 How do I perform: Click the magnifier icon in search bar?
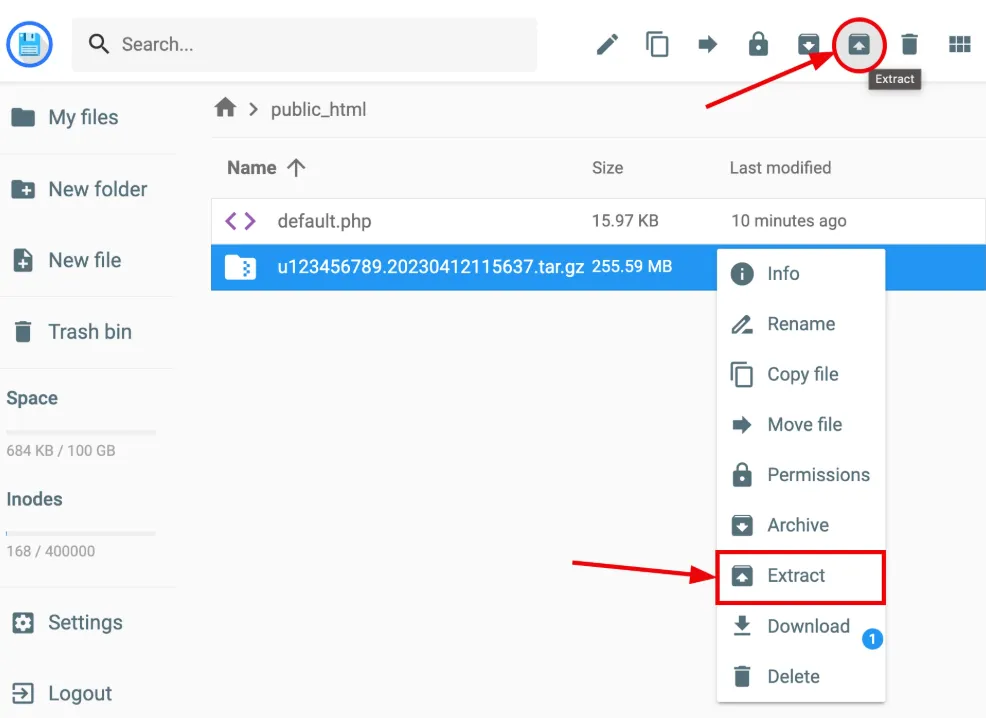click(99, 44)
